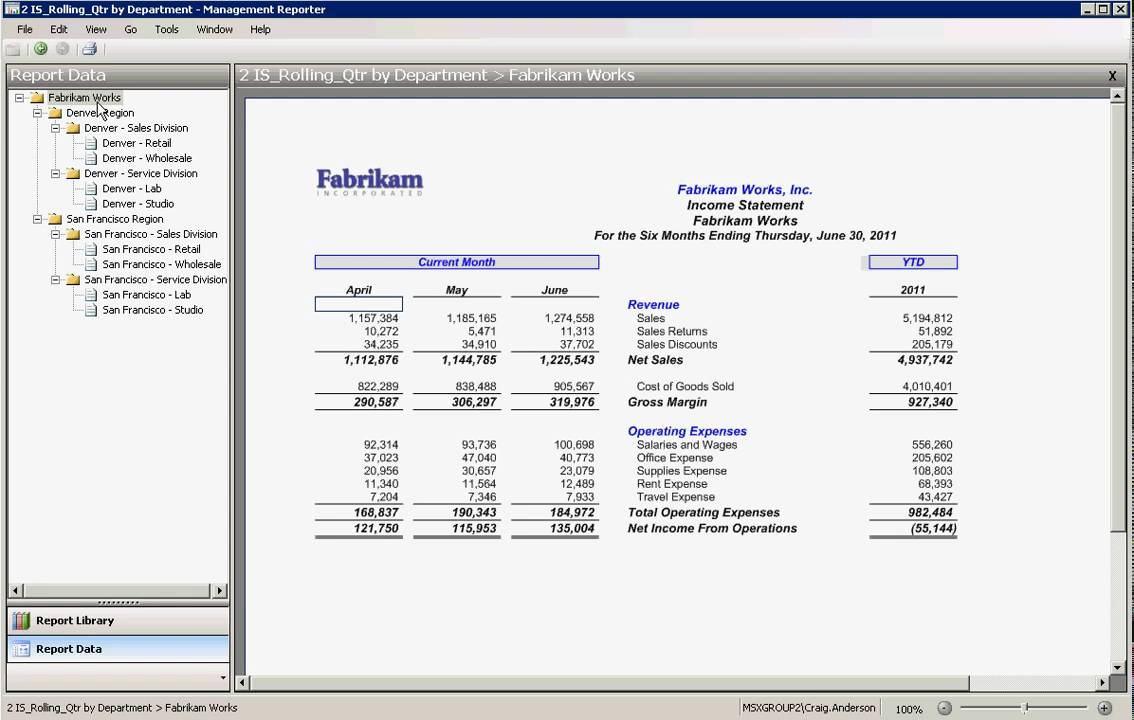Click the tree pane scroll left arrow
This screenshot has height=720, width=1134.
point(15,591)
